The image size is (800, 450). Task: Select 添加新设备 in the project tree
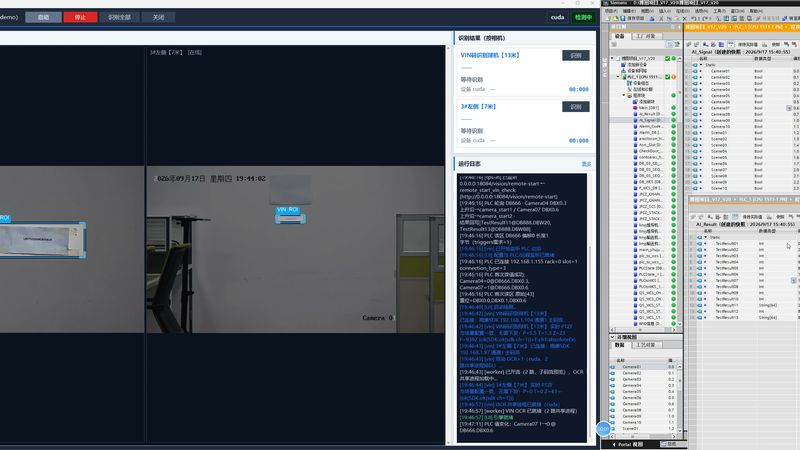point(637,65)
